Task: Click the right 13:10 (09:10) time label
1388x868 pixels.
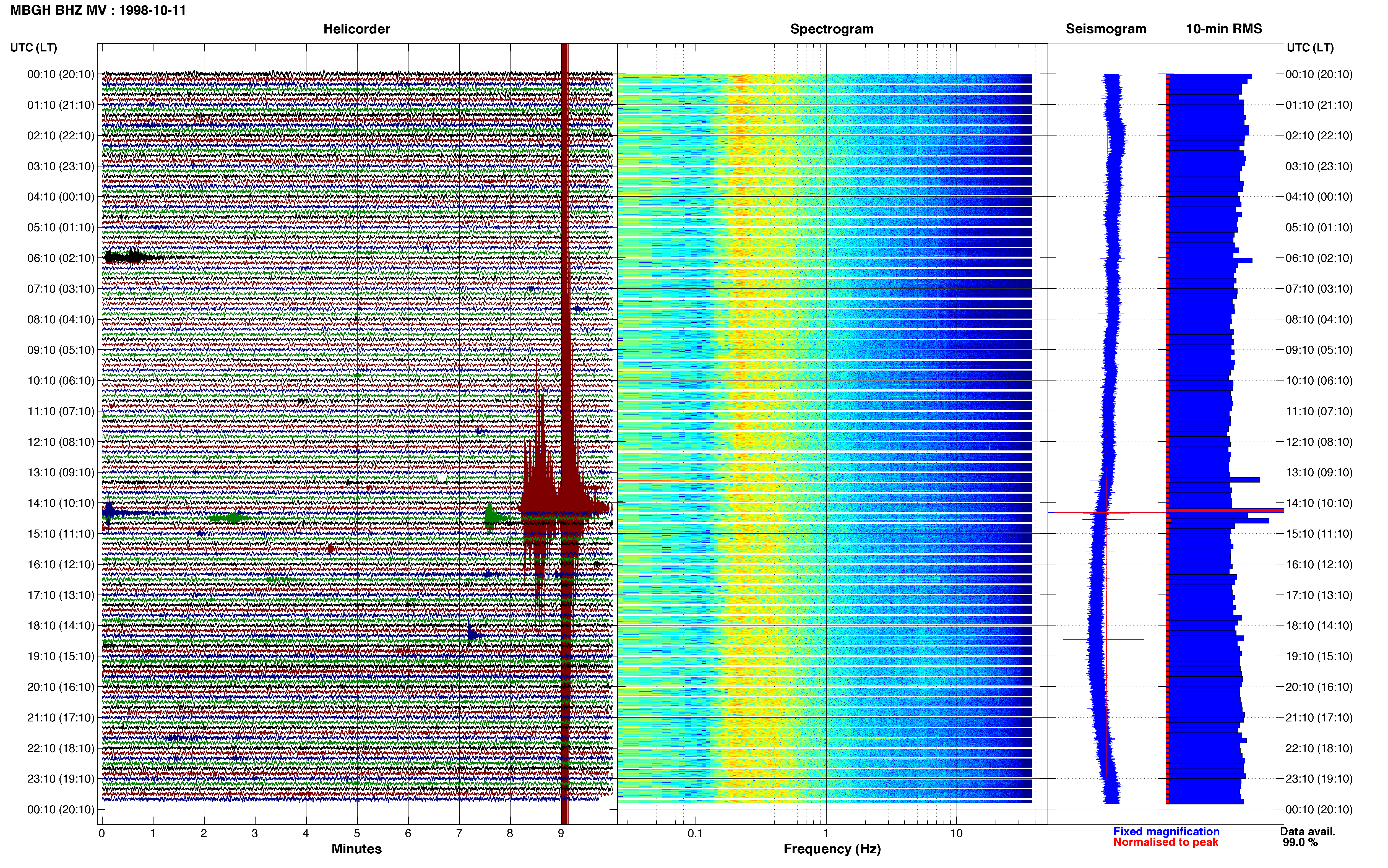Action: pos(1319,472)
